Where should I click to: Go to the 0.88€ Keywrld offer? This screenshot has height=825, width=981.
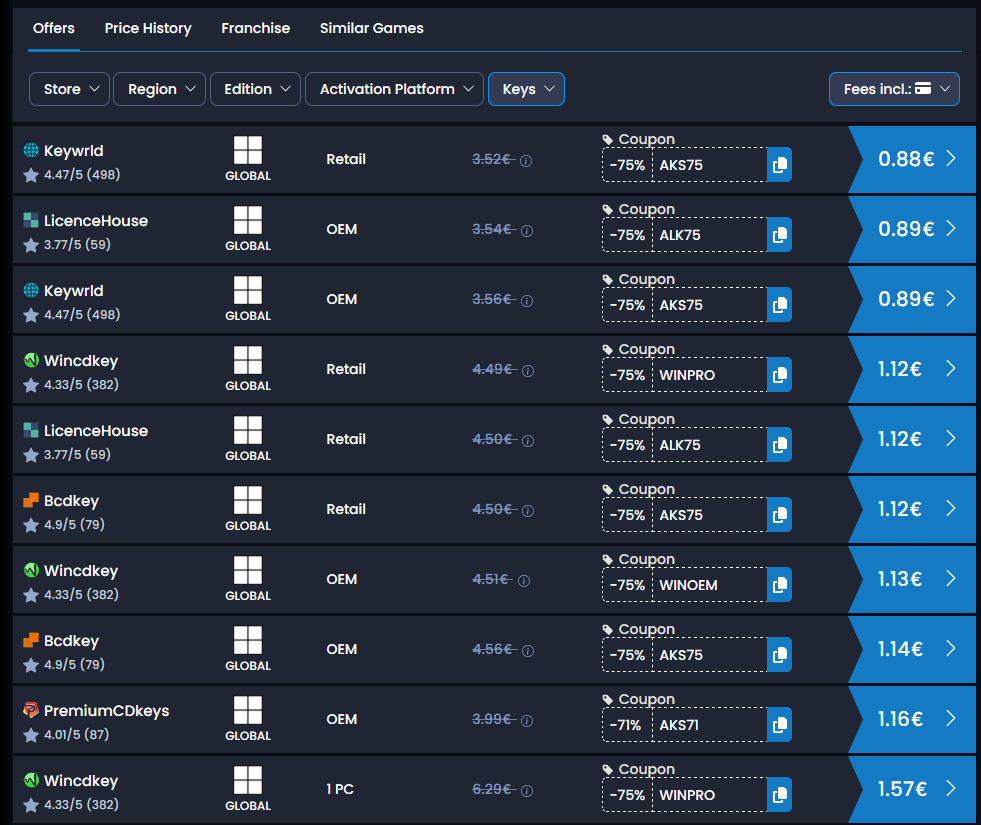[912, 159]
